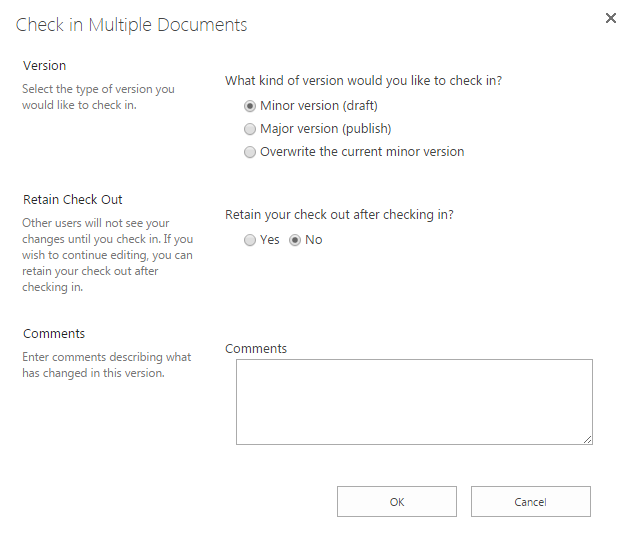Click the Comments box resize grip
The image size is (624, 541).
587,439
